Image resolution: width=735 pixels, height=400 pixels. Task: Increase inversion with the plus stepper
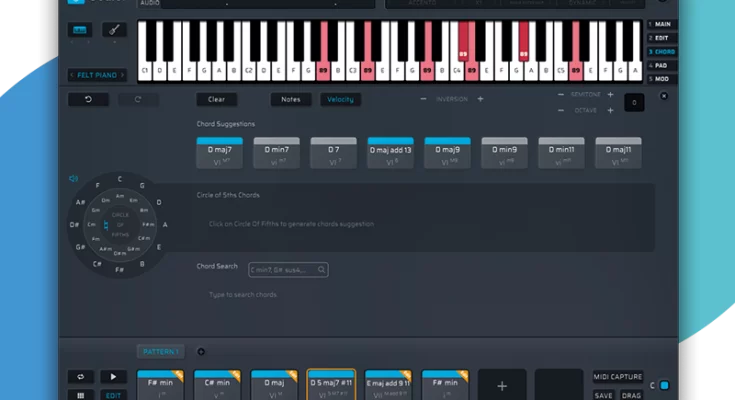(x=480, y=99)
